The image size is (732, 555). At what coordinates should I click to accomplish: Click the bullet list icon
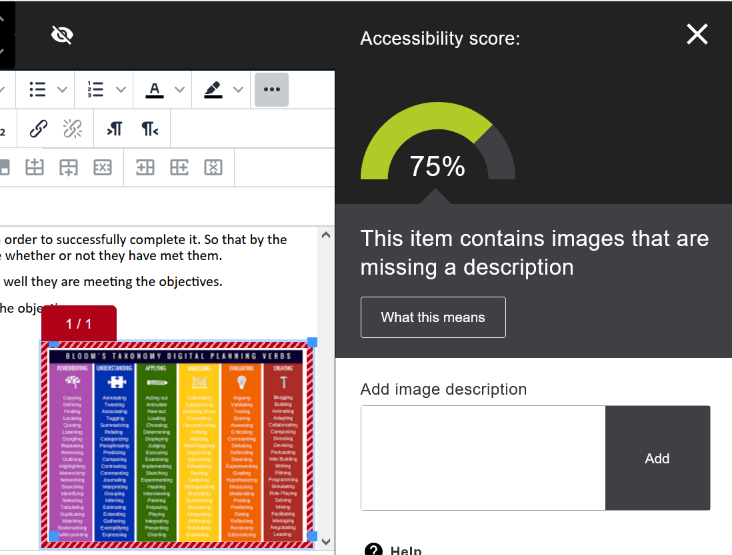pyautogui.click(x=38, y=89)
